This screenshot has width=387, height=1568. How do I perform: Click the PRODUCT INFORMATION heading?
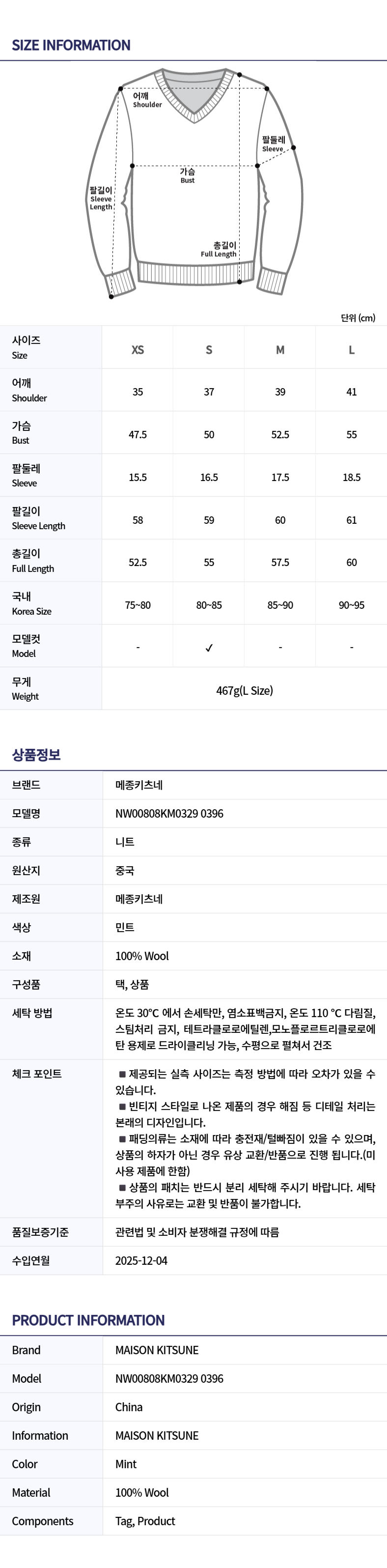tap(88, 1320)
